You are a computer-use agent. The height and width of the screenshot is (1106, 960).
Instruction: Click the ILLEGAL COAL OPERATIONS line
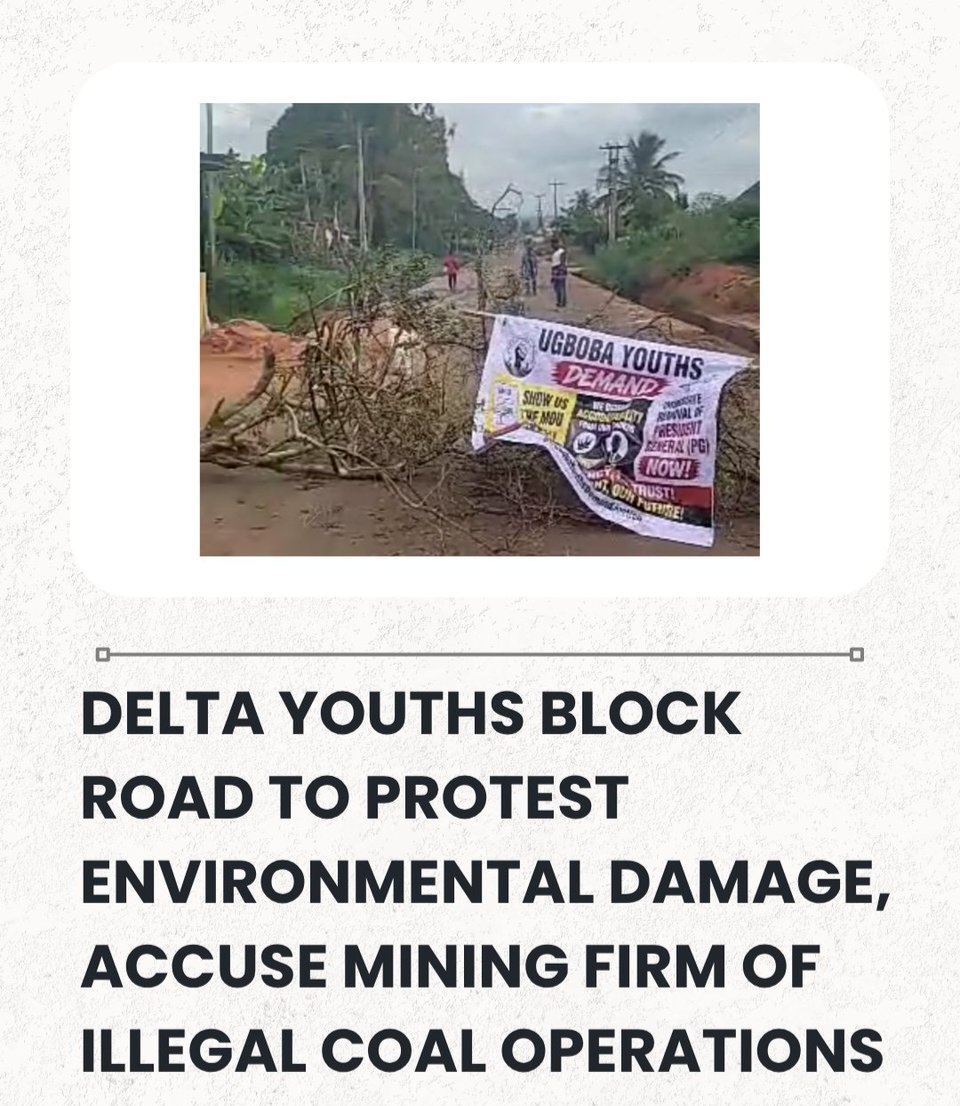point(482,1050)
